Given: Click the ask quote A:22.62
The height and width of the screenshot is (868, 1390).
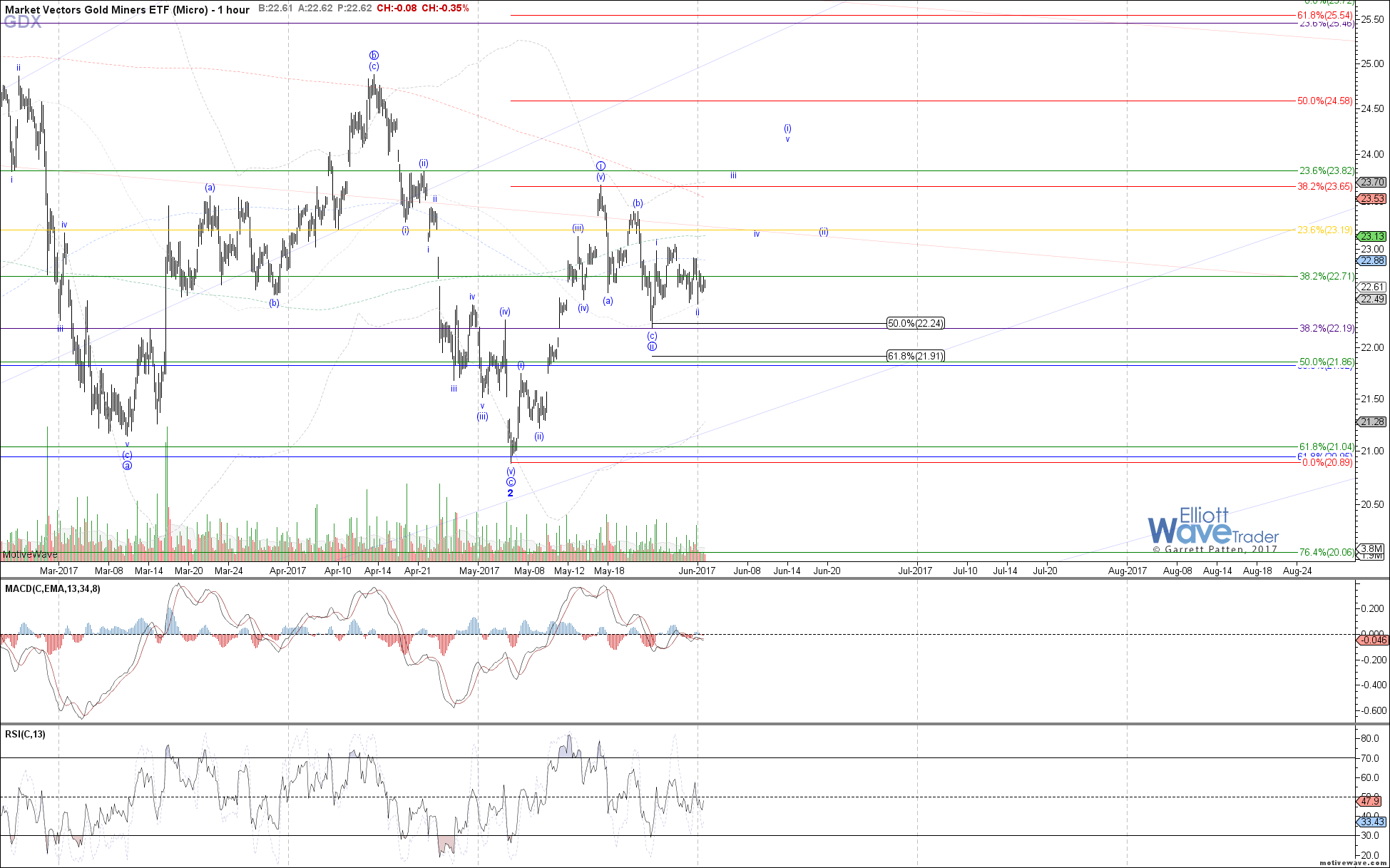Looking at the screenshot, I should (315, 9).
